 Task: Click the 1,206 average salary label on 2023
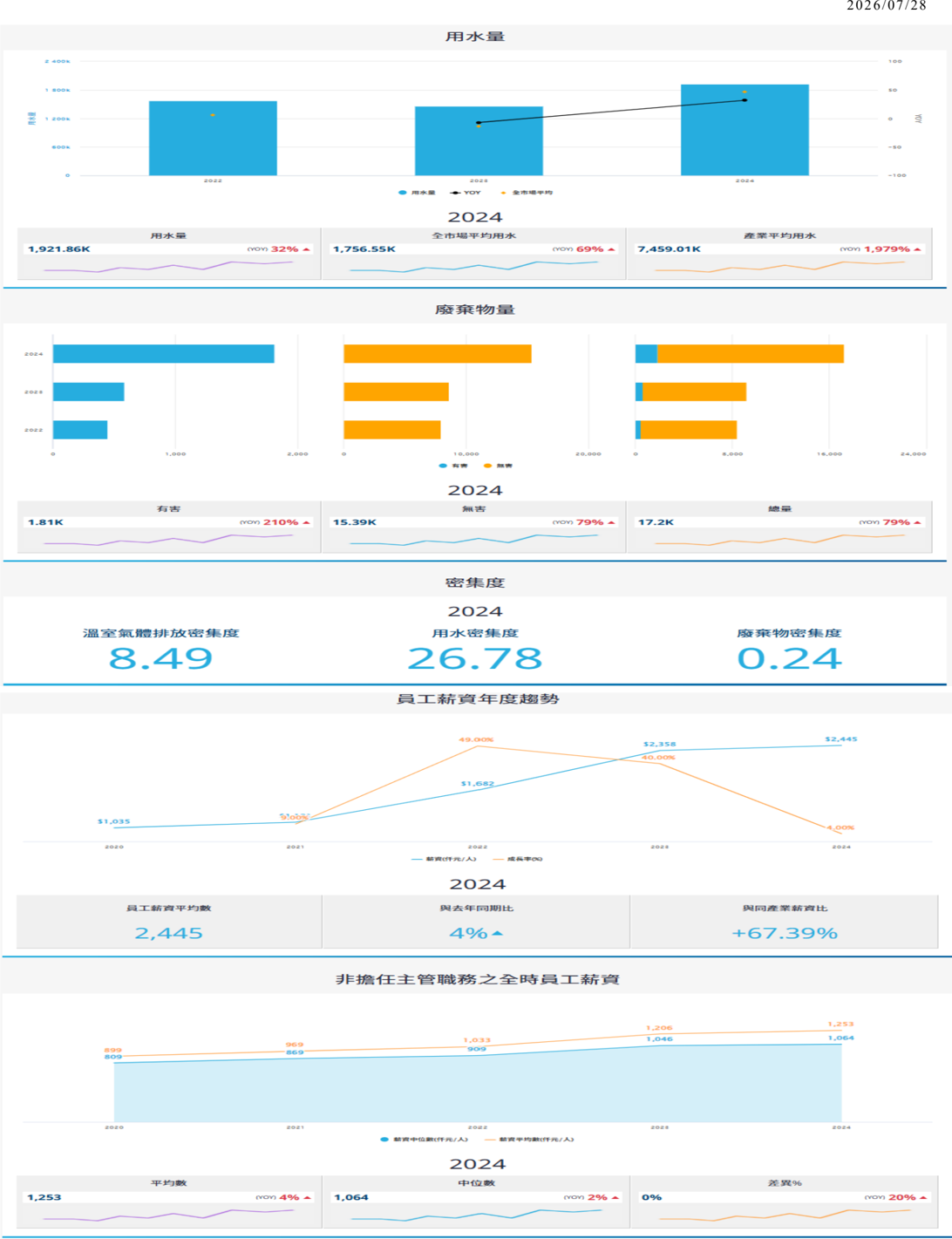tap(659, 1028)
